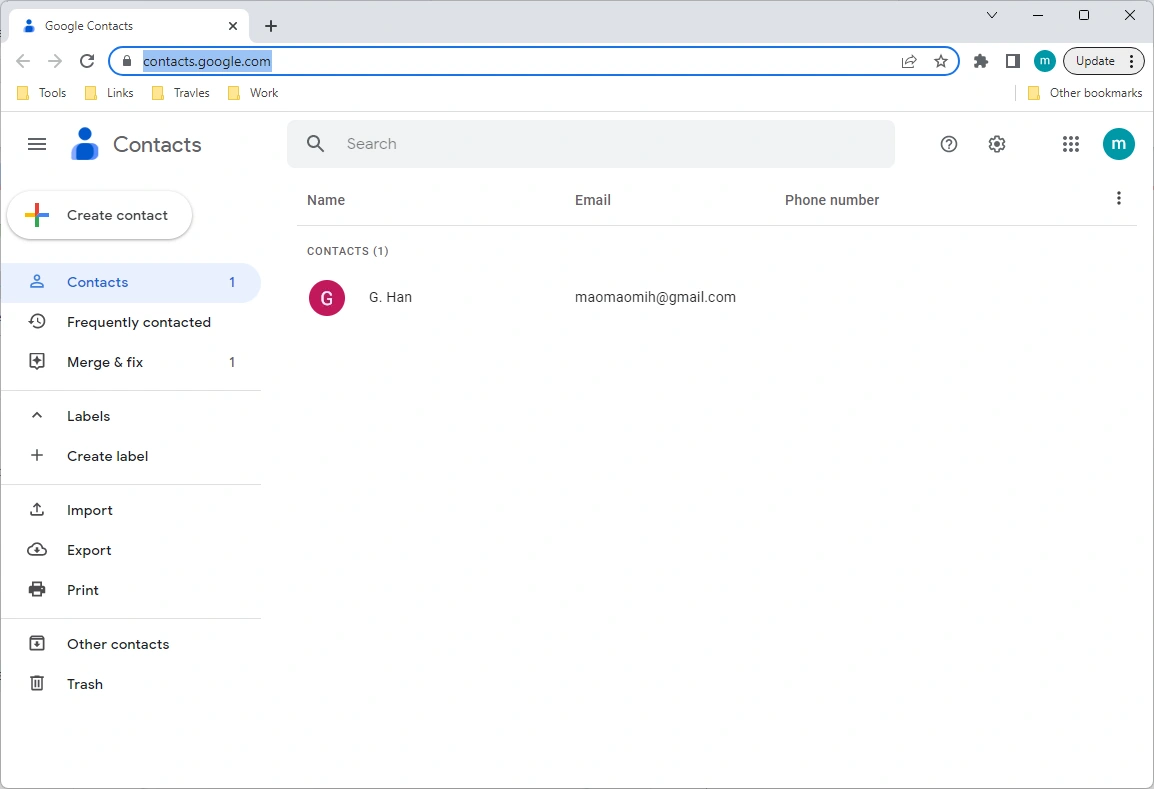Screen dimensions: 1154x789
Task: Open the Work bookmarks folder
Action: (253, 93)
